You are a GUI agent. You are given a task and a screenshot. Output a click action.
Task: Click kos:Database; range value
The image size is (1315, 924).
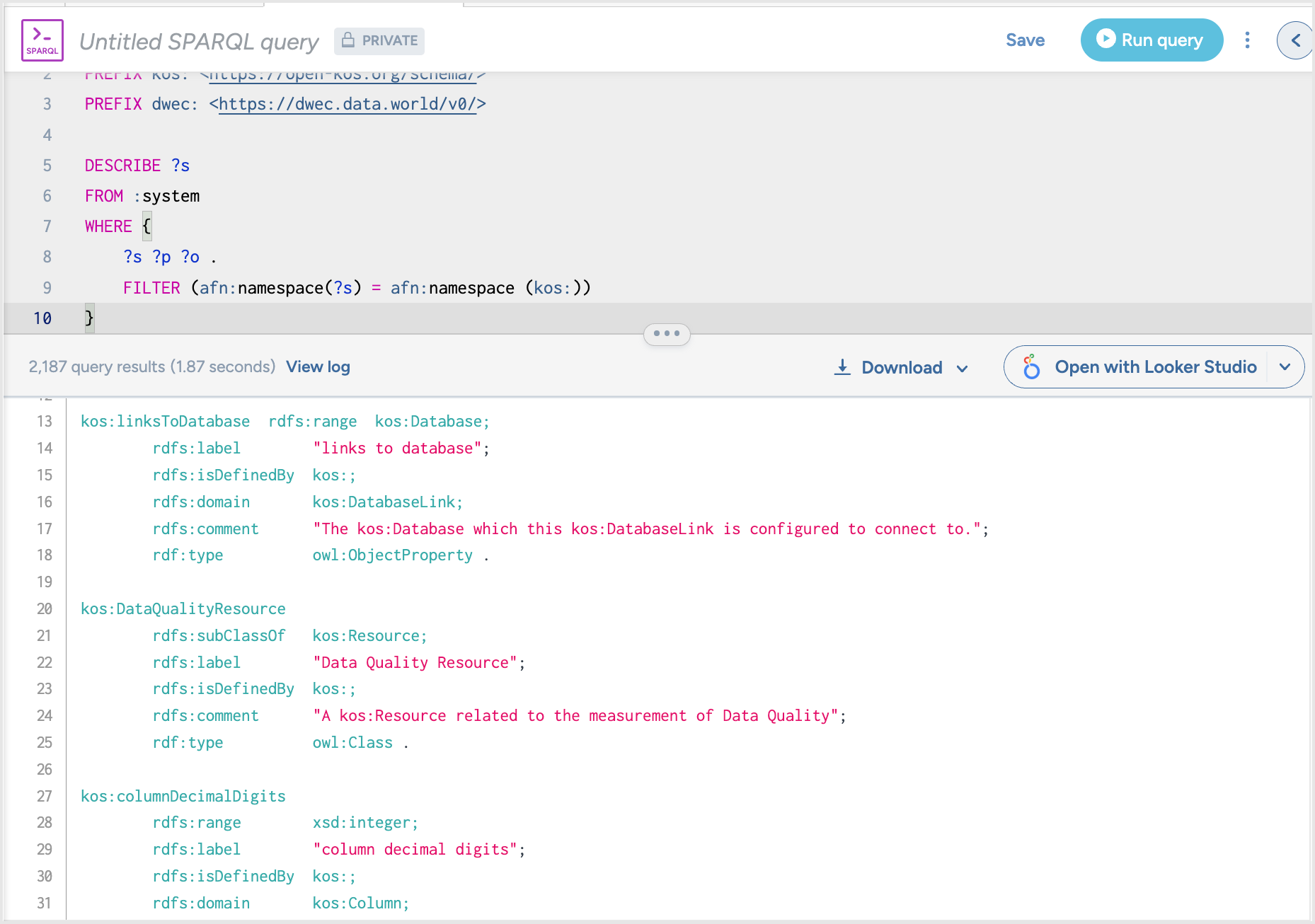point(432,421)
